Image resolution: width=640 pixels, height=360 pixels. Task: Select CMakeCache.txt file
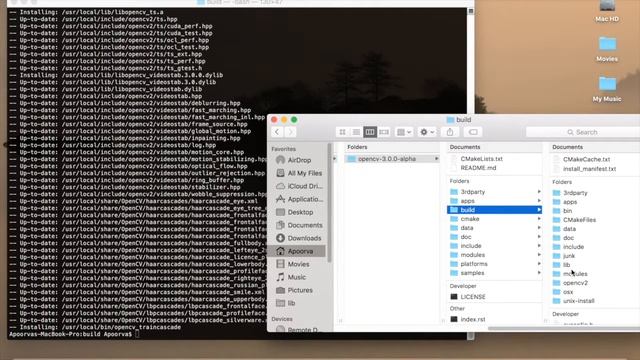tap(586, 160)
